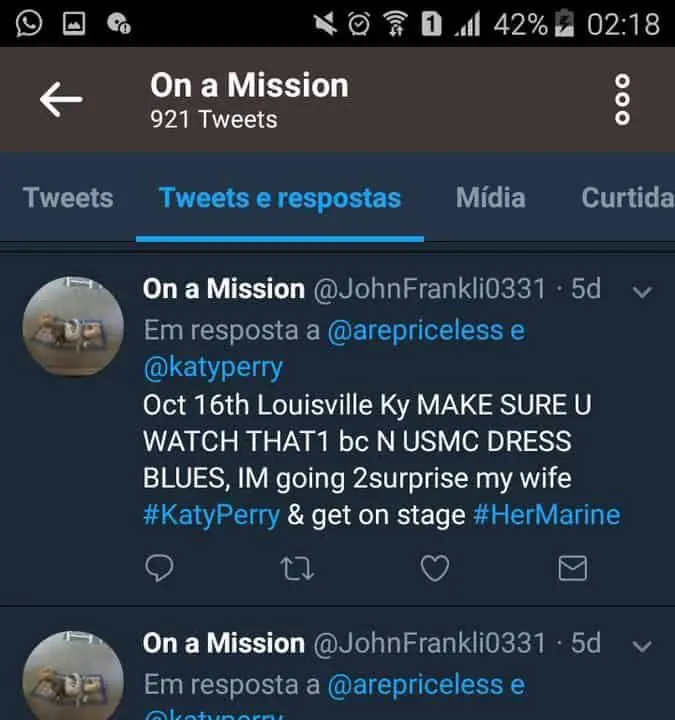675x720 pixels.
Task: Open the three-dot overflow menu
Action: 622,99
